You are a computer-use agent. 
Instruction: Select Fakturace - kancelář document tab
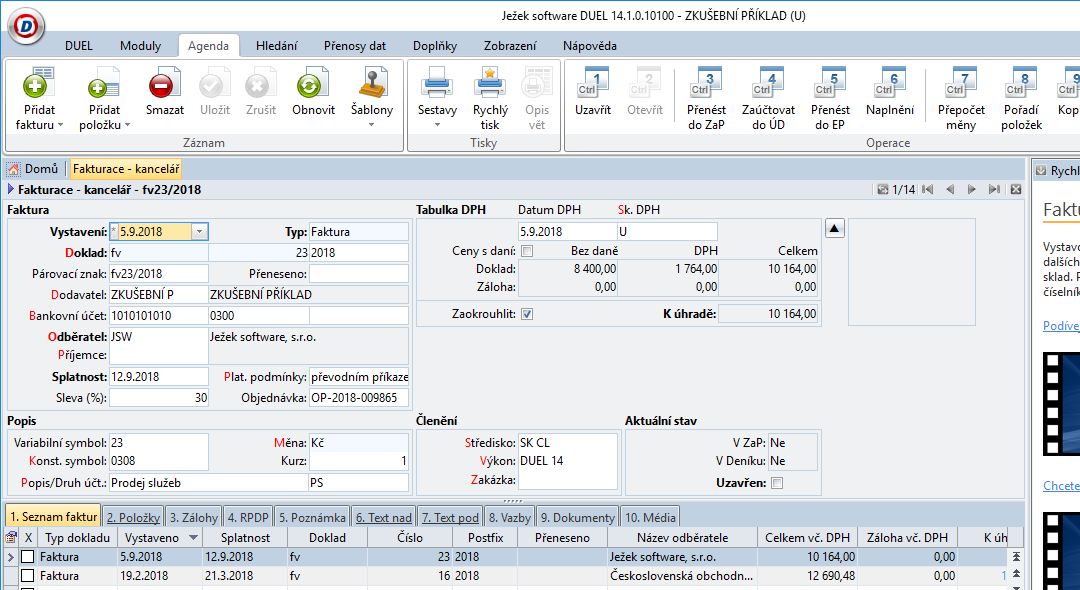(126, 169)
